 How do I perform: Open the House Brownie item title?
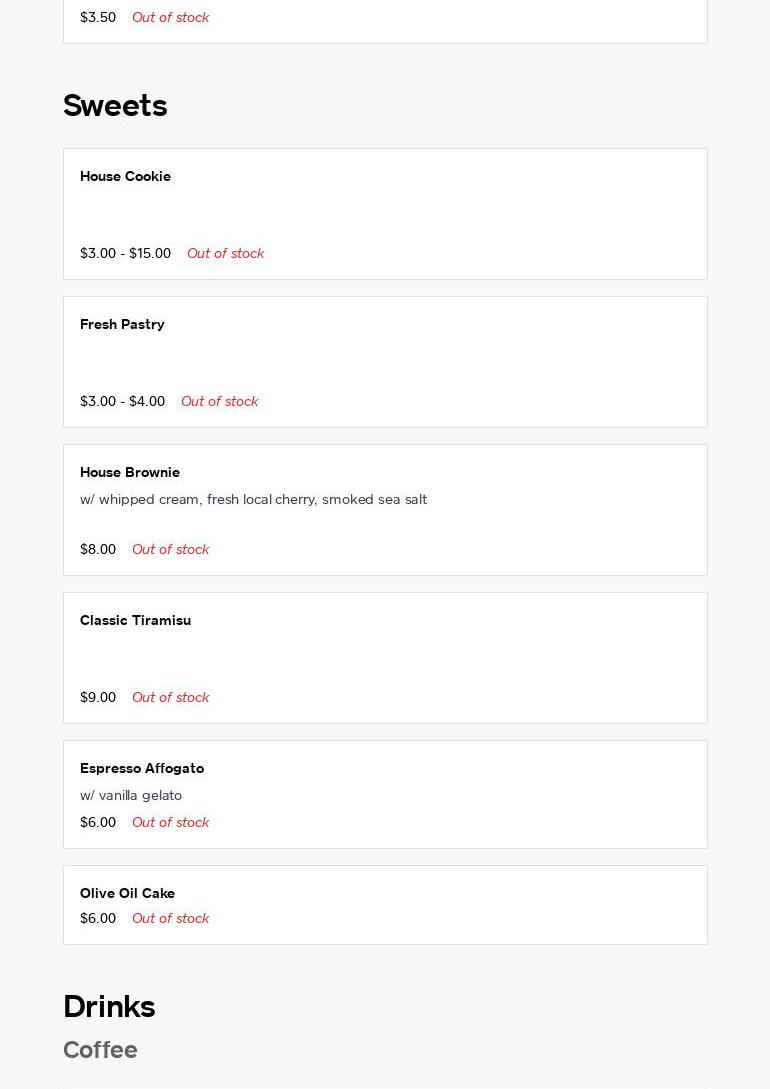tap(130, 473)
